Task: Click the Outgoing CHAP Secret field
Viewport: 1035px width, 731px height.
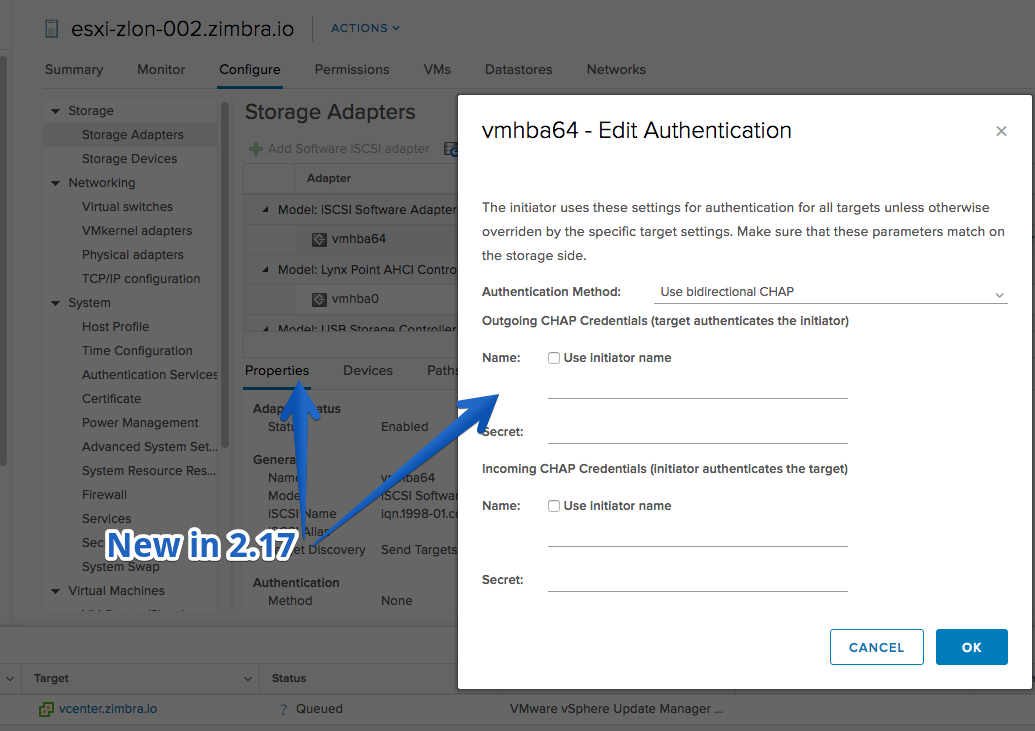Action: point(698,432)
